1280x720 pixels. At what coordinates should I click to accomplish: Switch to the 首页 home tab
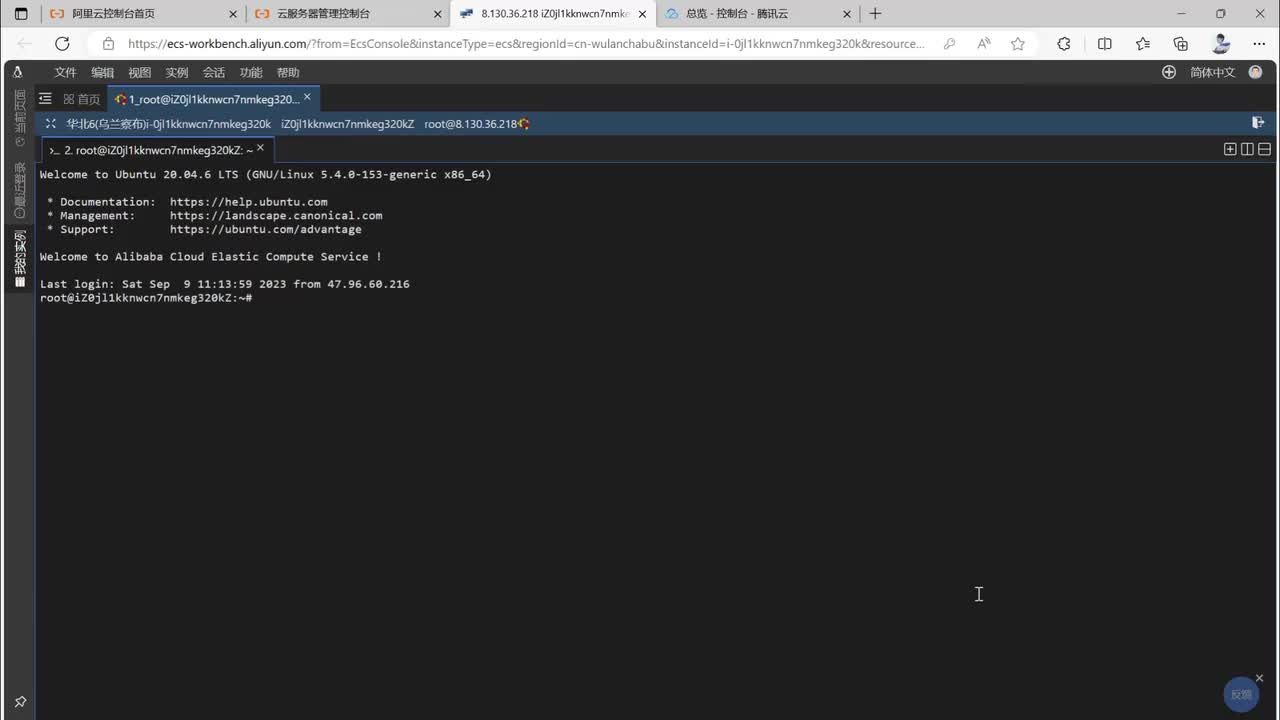82,99
